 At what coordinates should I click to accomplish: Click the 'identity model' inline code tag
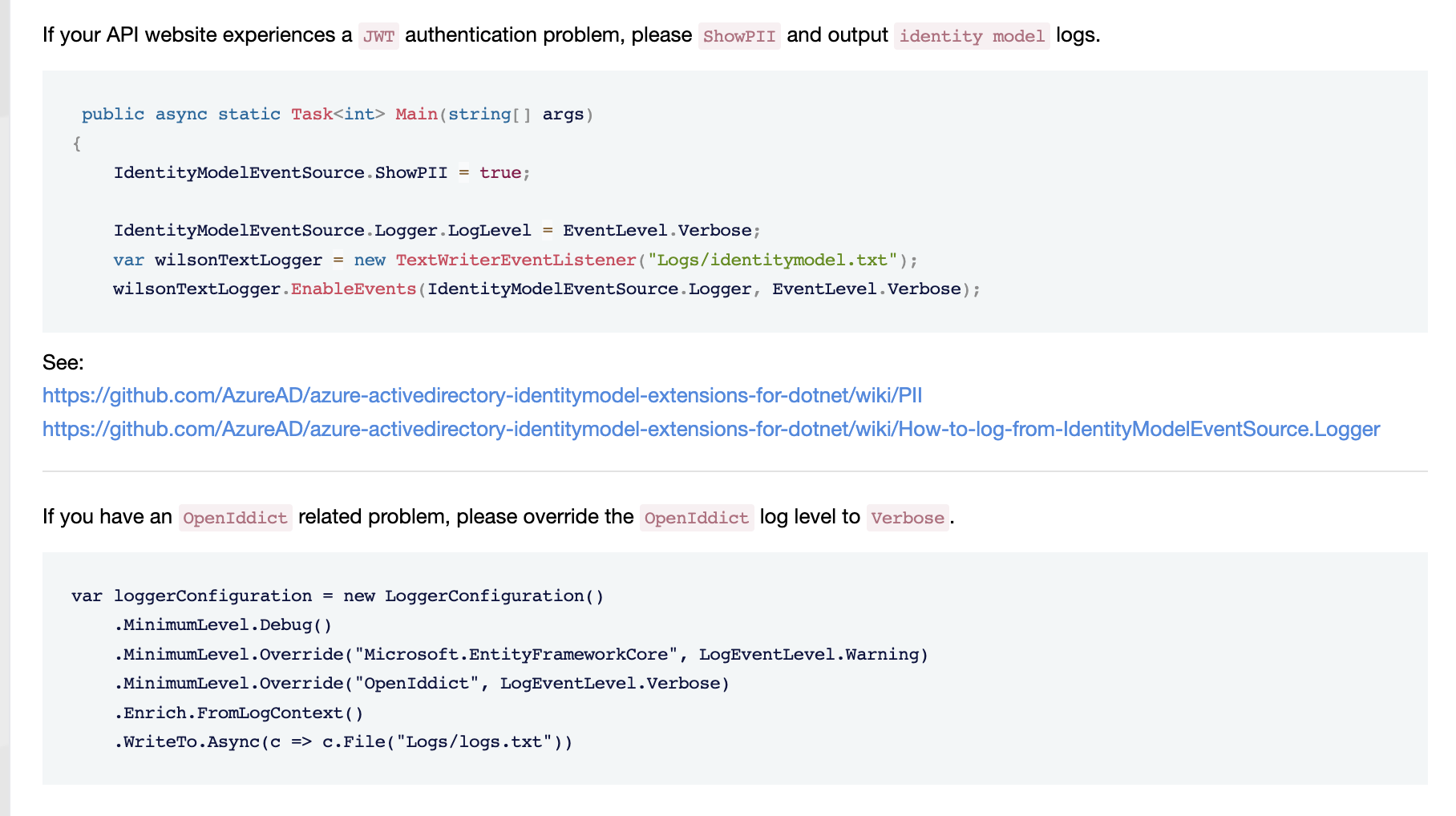tap(971, 36)
